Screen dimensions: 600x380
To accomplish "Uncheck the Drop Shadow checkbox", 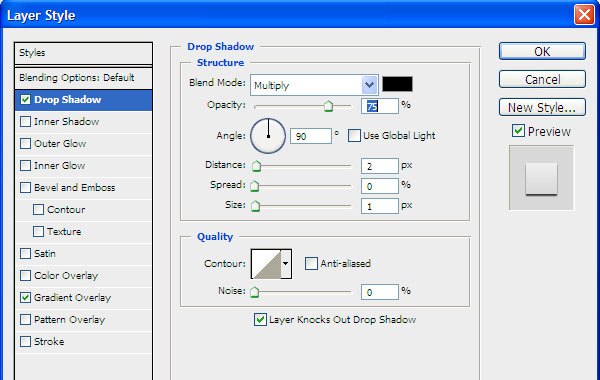I will (25, 100).
